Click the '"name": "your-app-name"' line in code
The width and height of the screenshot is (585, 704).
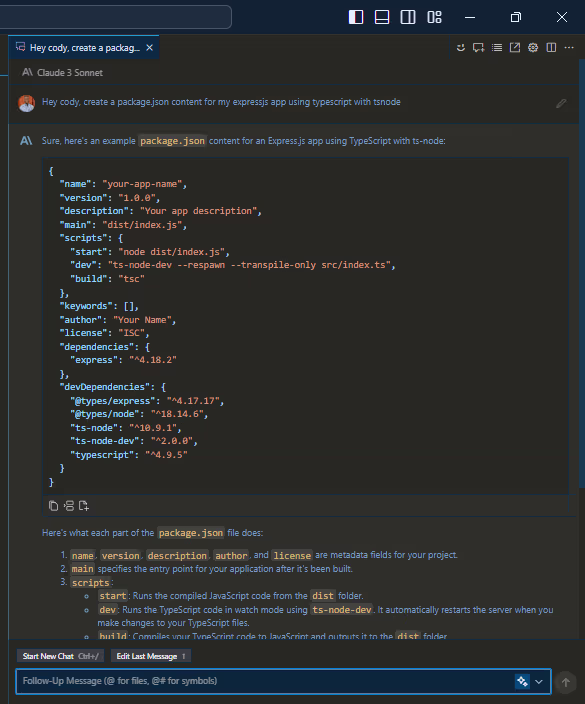pyautogui.click(x=123, y=184)
